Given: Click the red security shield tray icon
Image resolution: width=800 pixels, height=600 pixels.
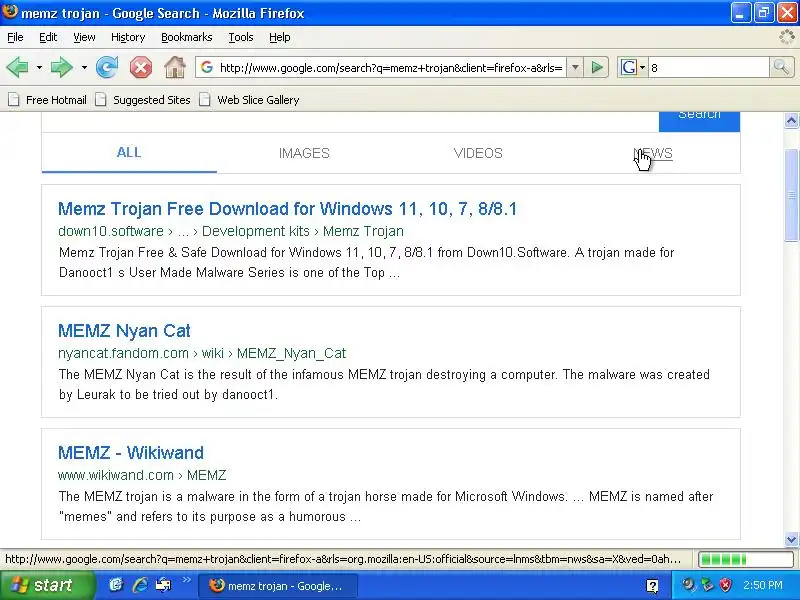Looking at the screenshot, I should (725, 585).
